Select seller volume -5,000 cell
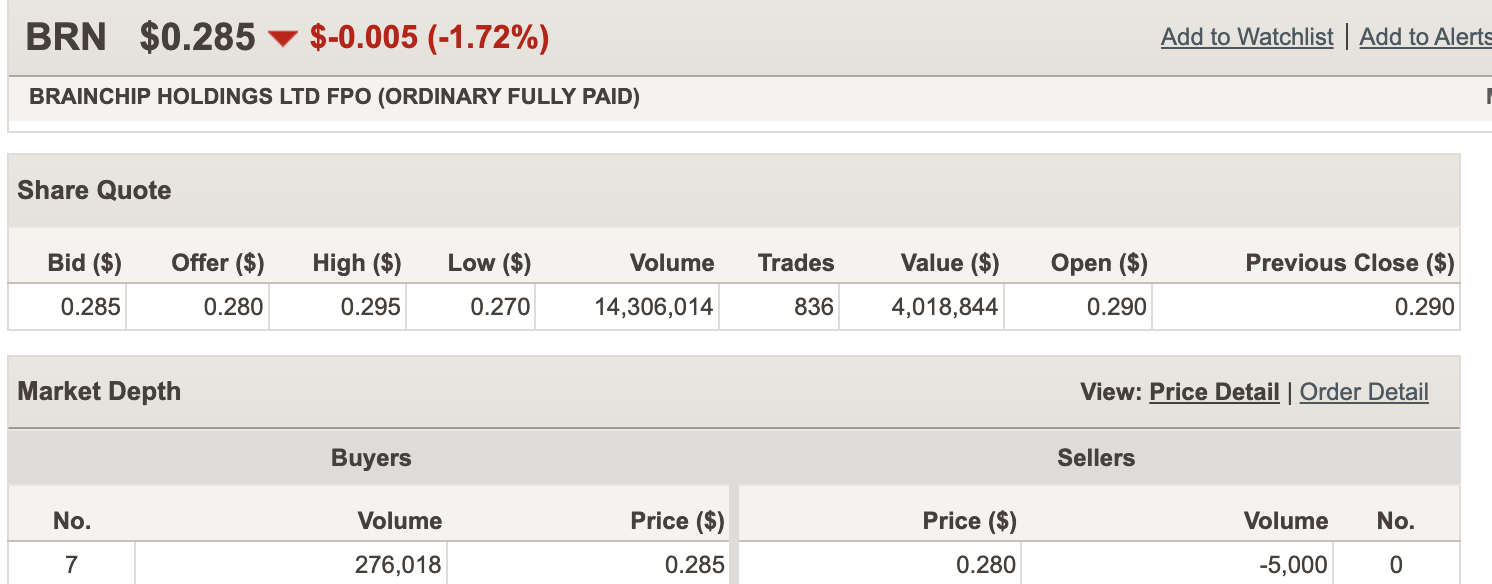Screen dimensions: 1492x584 tap(1292, 565)
